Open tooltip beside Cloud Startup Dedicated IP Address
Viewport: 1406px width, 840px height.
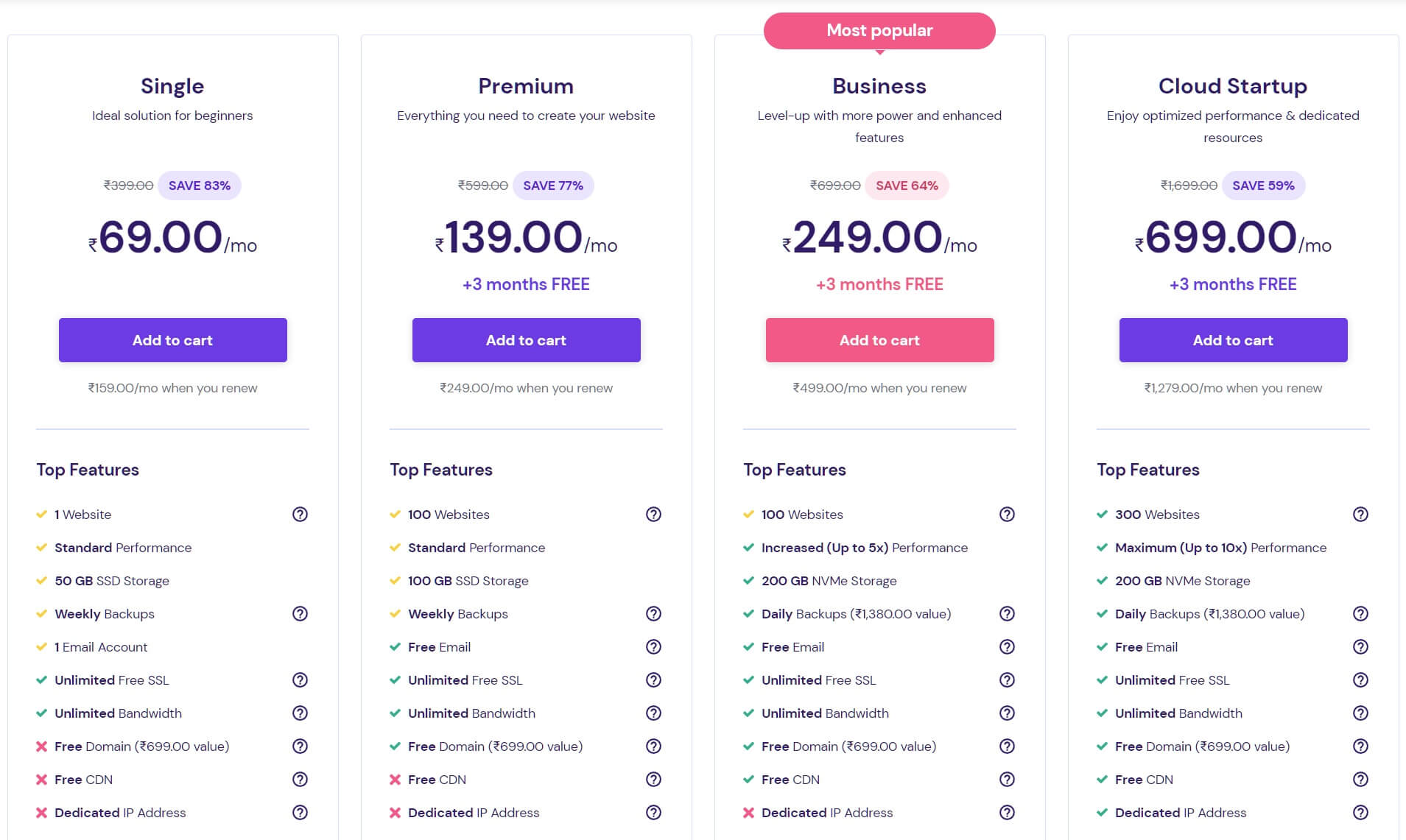click(1360, 812)
